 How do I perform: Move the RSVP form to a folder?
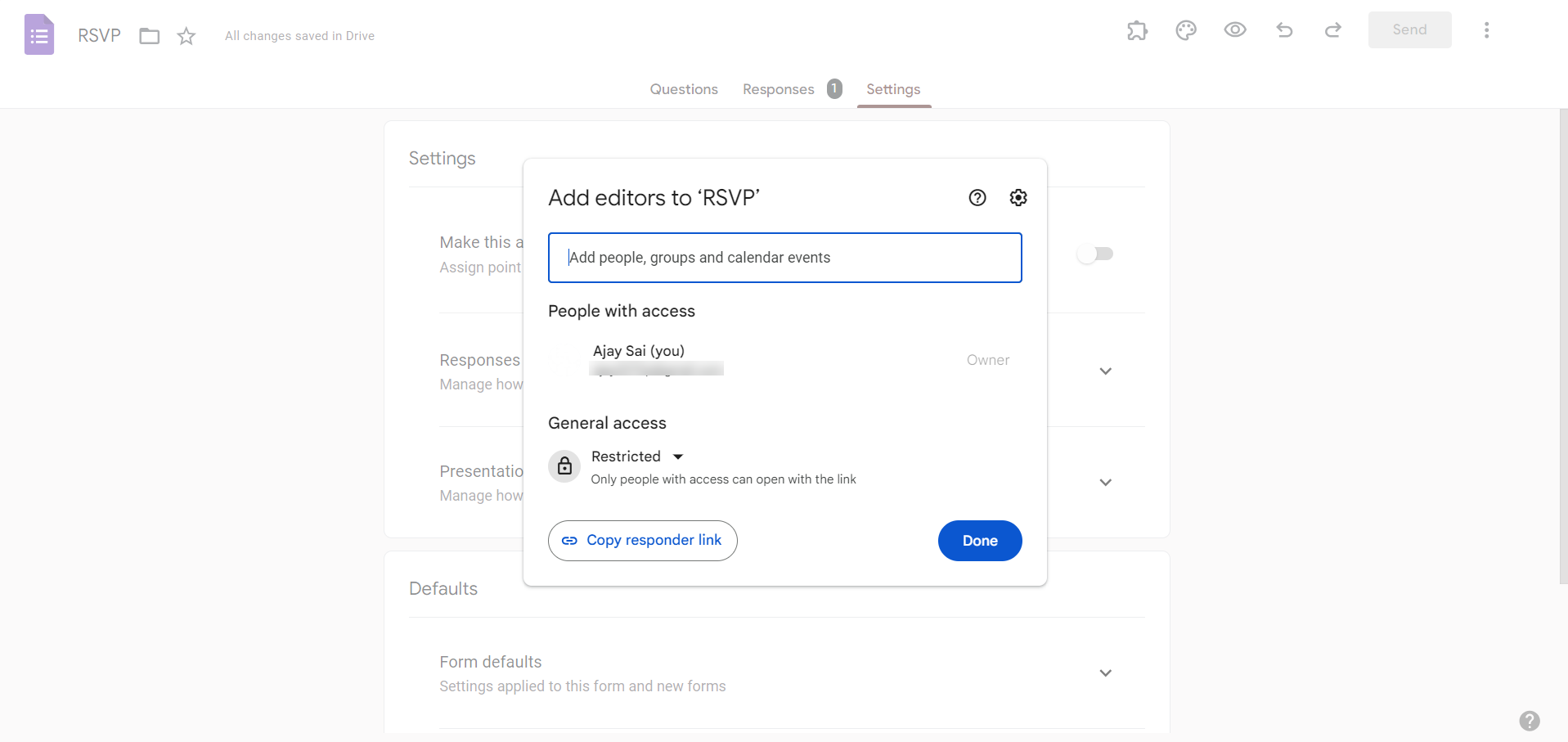pyautogui.click(x=149, y=36)
